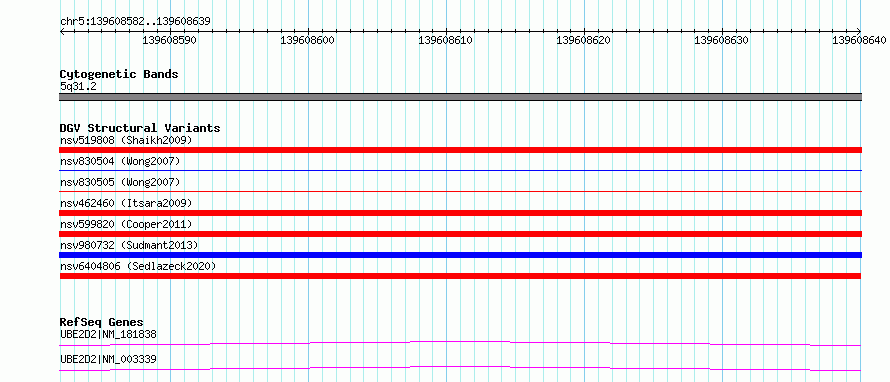
Task: Open variant nsv830505 (Wong2007) label
Action: coord(120,182)
